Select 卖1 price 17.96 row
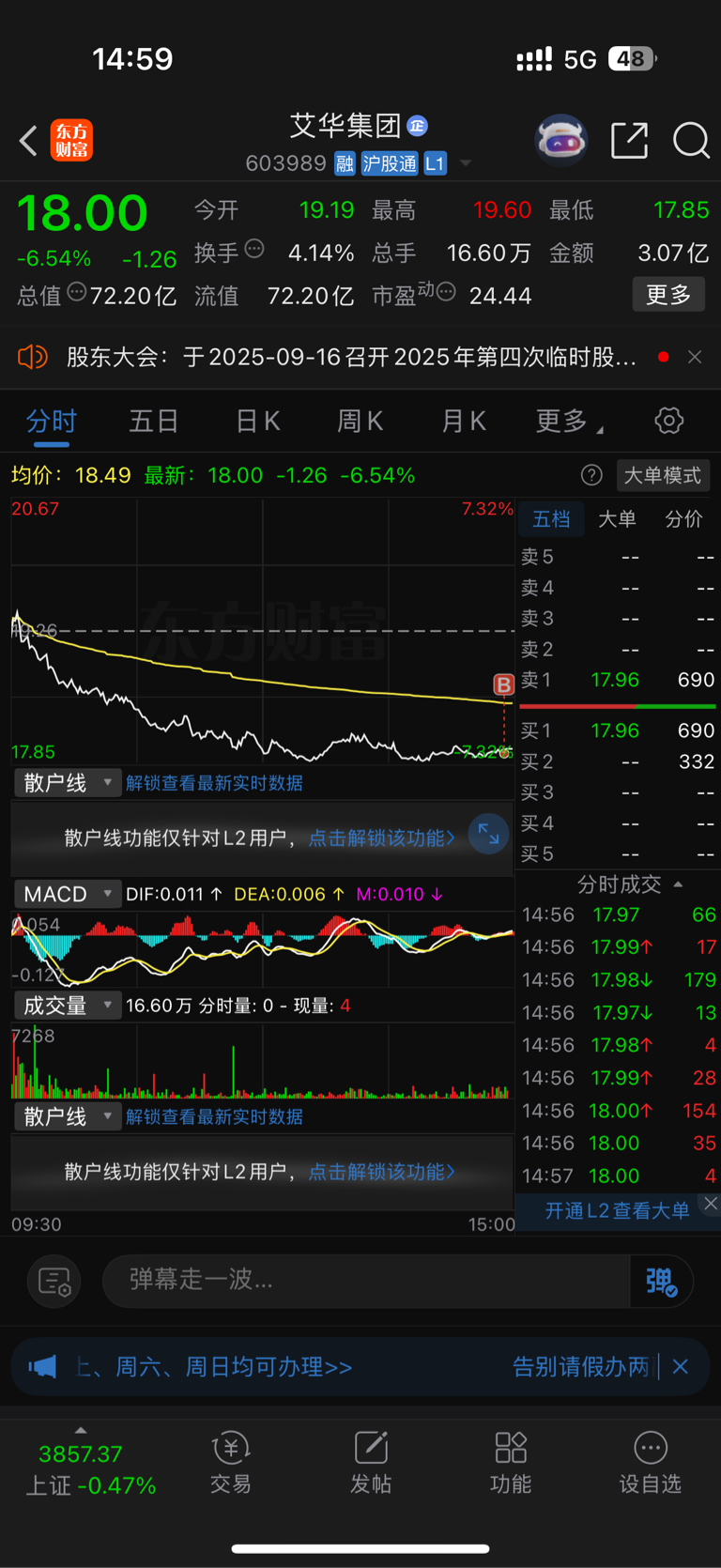This screenshot has width=721, height=1568. [x=618, y=680]
